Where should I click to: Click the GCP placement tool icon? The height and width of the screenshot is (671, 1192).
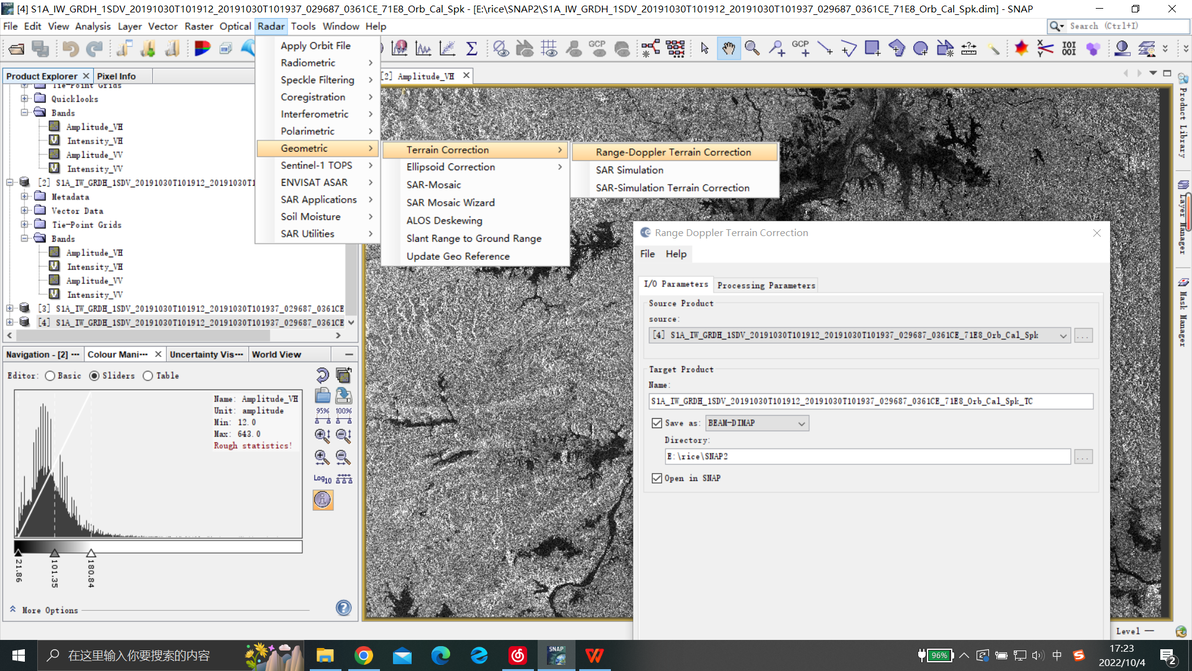(800, 48)
